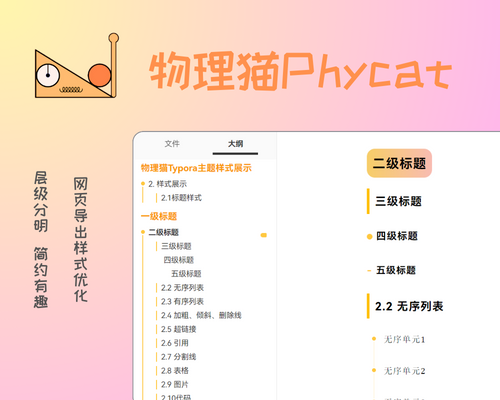Screen dimensions: 500x400
Task: Open 物理猫Typora主题样式展示 outline heading
Action: pyautogui.click(x=196, y=168)
